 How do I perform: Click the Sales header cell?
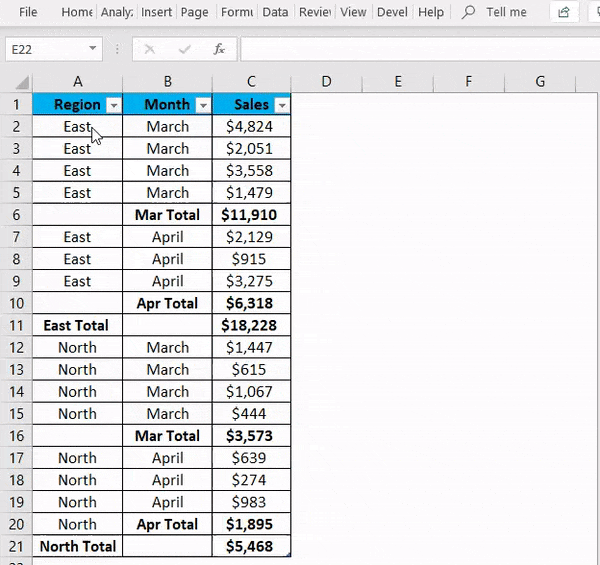[251, 104]
